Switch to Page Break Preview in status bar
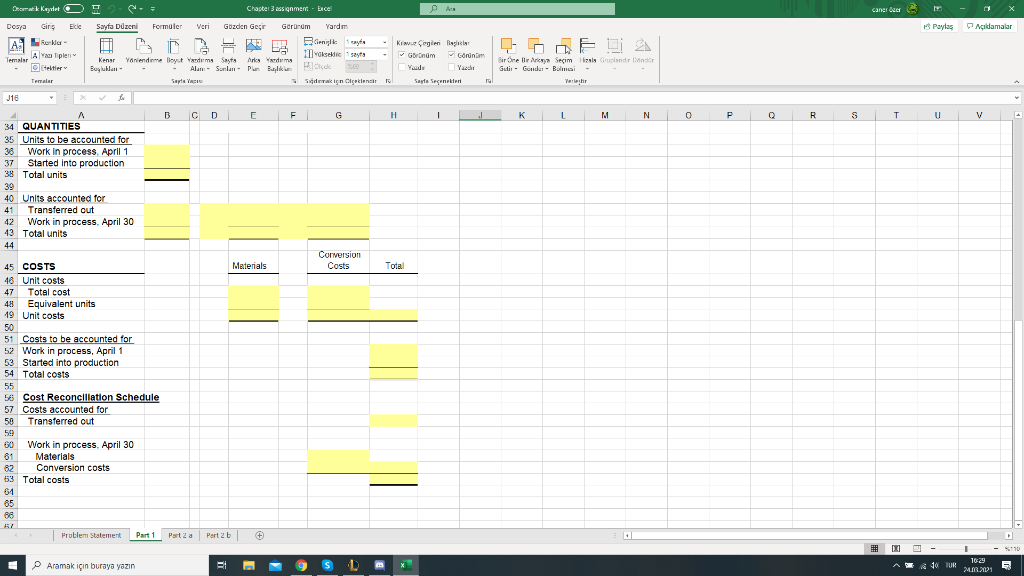 coord(917,549)
